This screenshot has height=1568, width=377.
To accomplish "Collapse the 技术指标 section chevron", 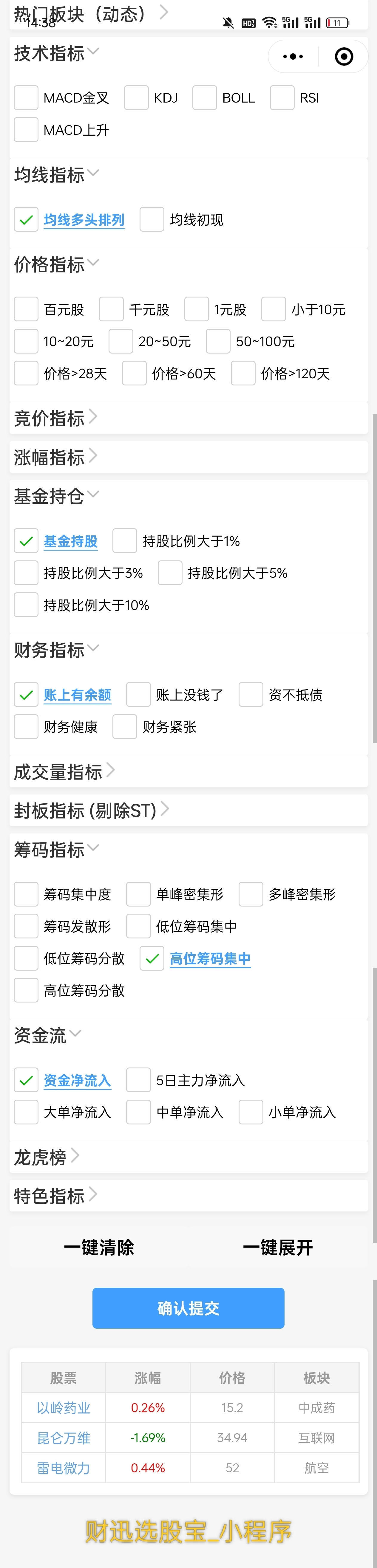I will [x=93, y=51].
